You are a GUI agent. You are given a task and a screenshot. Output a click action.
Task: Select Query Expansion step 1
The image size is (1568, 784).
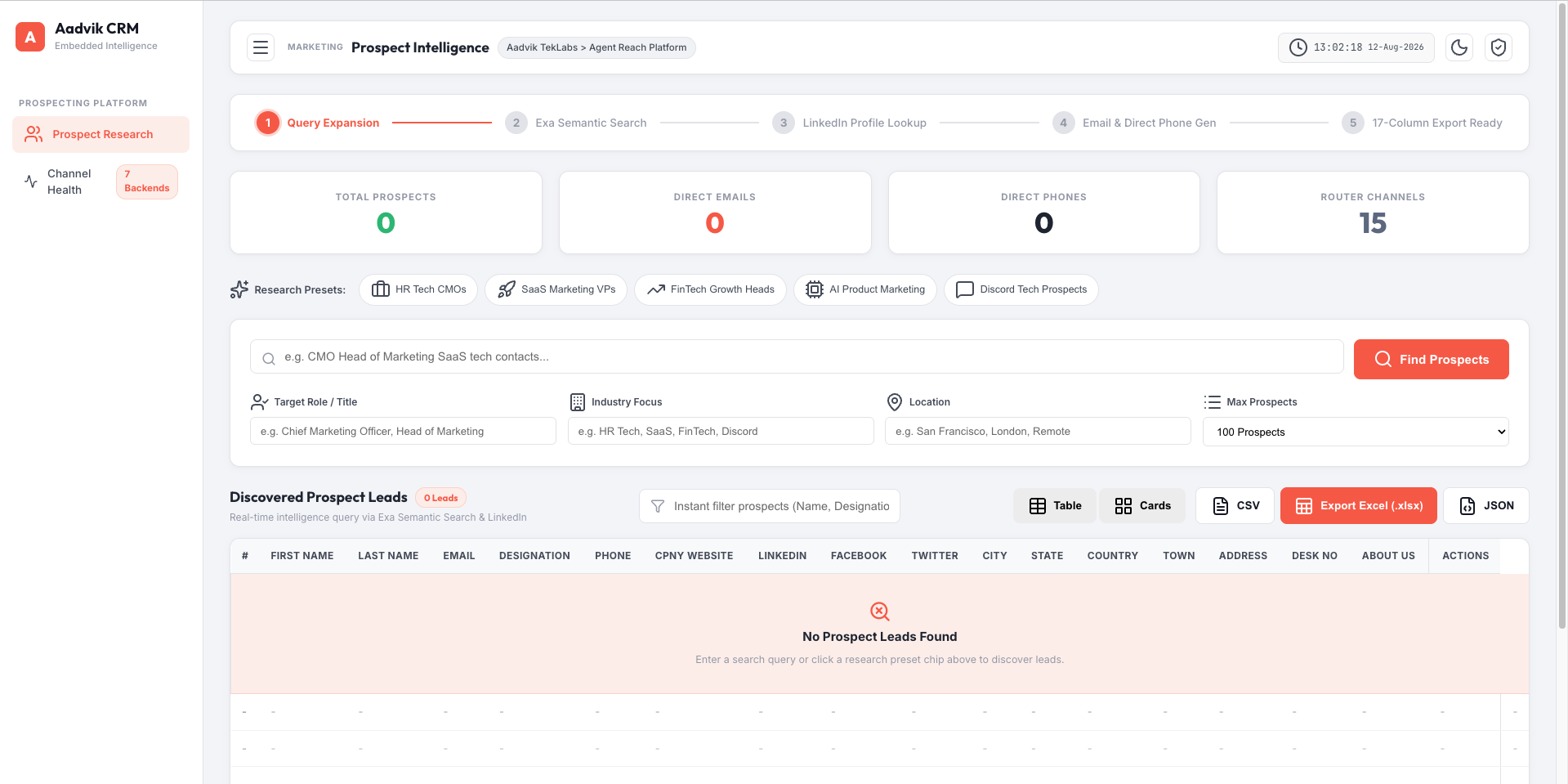317,123
